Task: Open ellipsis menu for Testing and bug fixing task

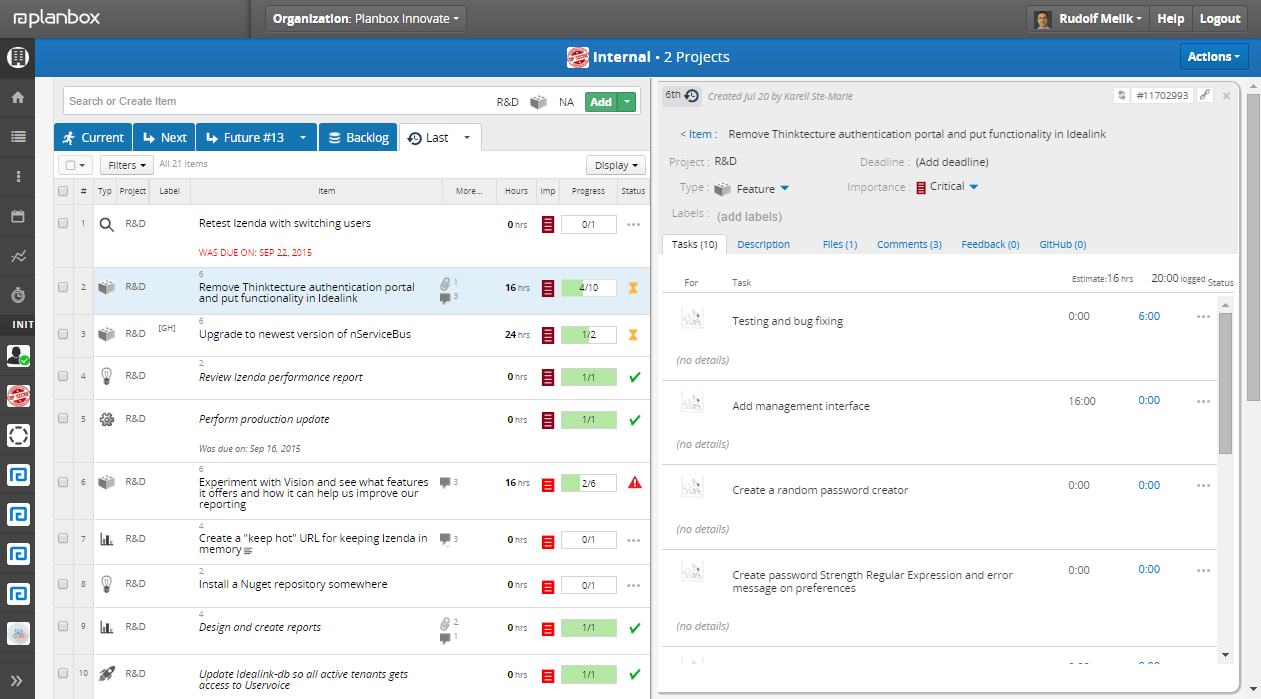Action: (x=1203, y=317)
